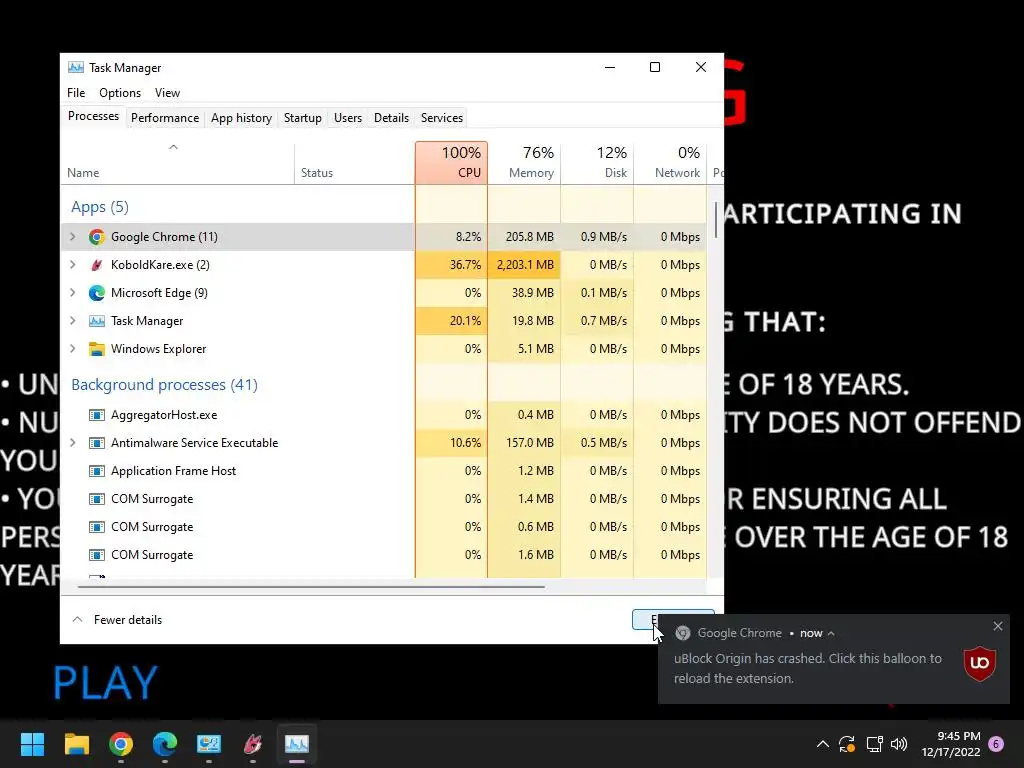Open File Explorer from the taskbar
1024x768 pixels.
click(x=76, y=744)
